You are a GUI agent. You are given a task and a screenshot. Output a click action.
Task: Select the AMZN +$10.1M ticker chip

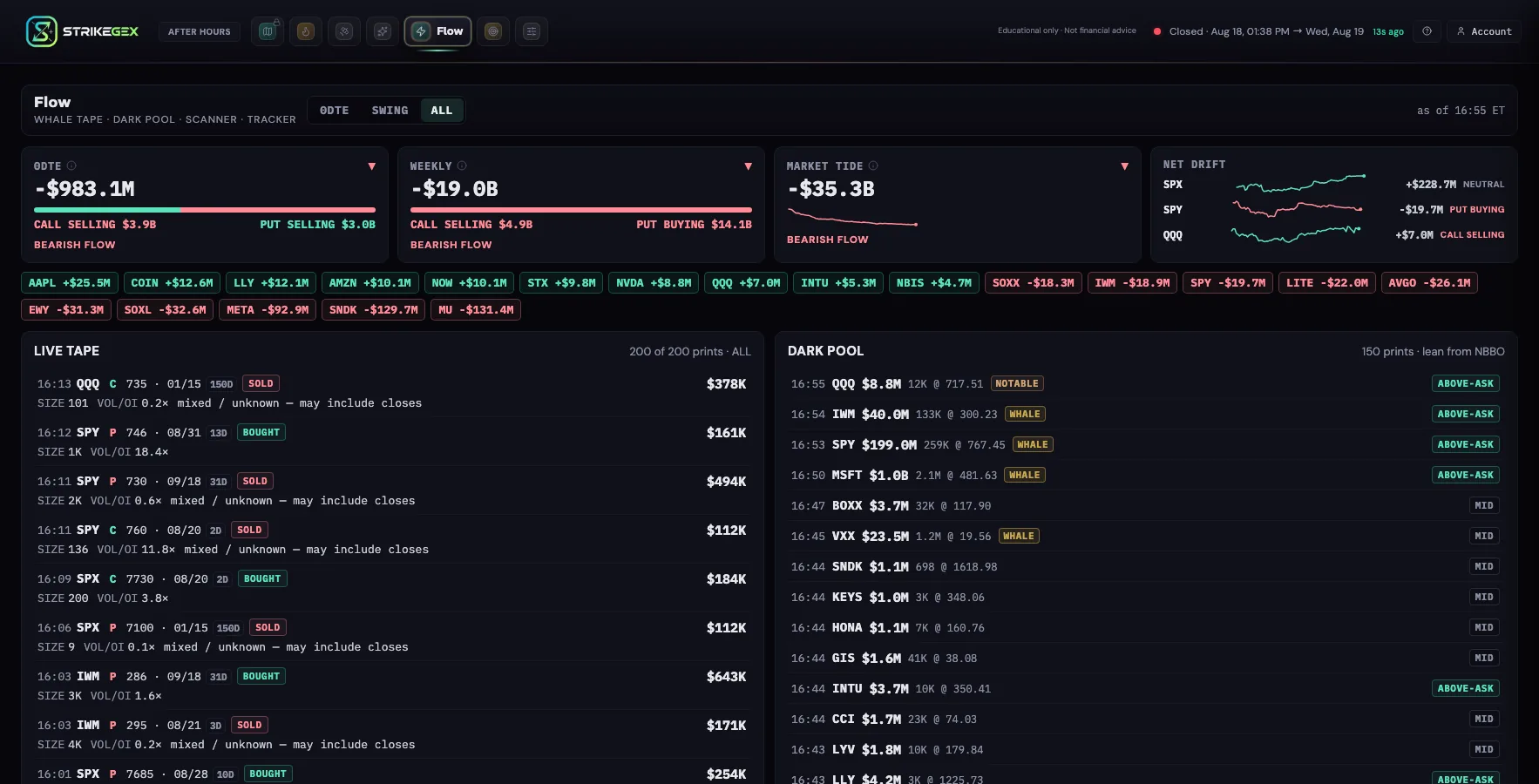tap(369, 283)
